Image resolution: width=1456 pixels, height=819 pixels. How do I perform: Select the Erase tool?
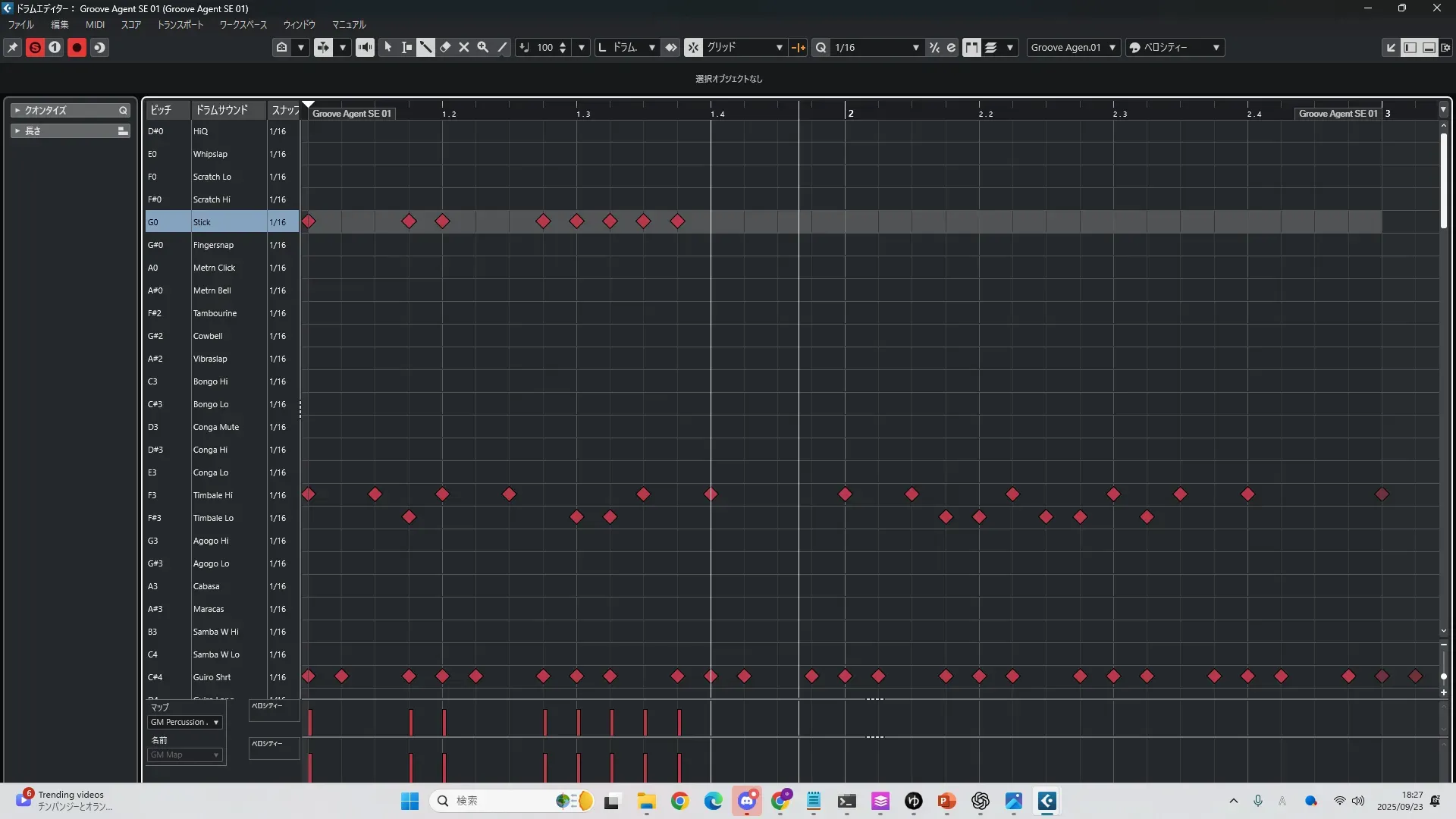point(445,47)
